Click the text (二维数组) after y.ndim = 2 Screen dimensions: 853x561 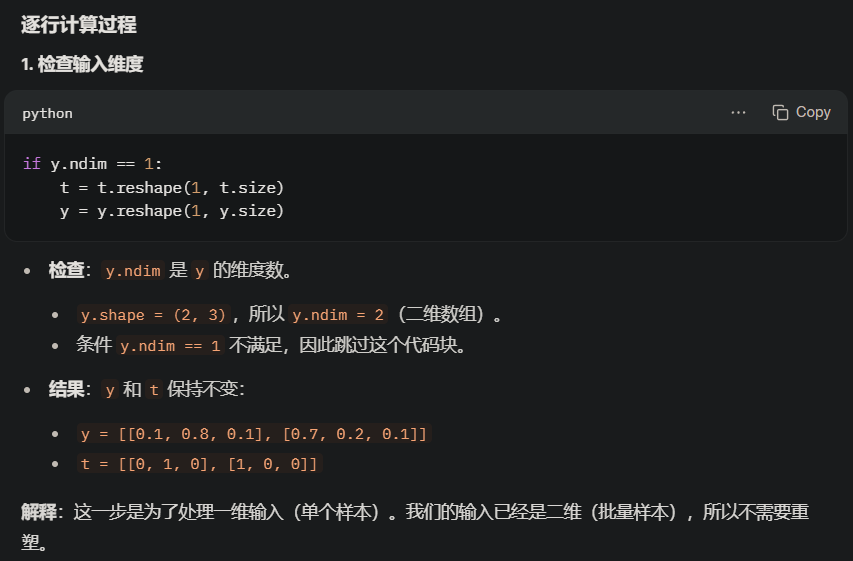441,315
